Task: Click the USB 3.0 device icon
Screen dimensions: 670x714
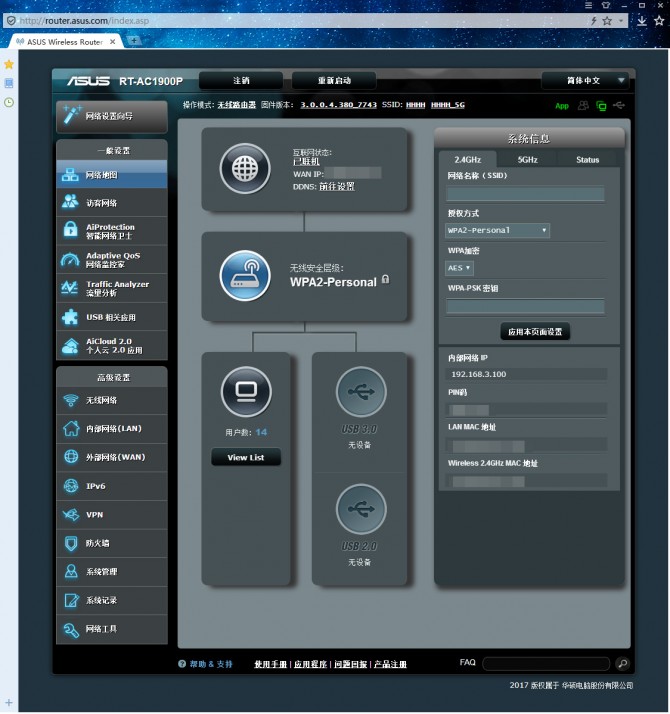Action: pyautogui.click(x=361, y=392)
